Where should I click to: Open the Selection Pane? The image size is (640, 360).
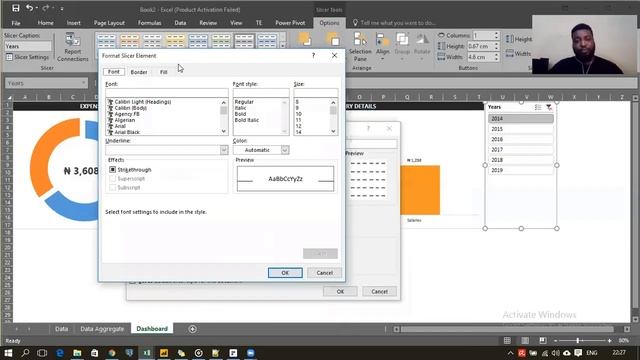click(360, 47)
